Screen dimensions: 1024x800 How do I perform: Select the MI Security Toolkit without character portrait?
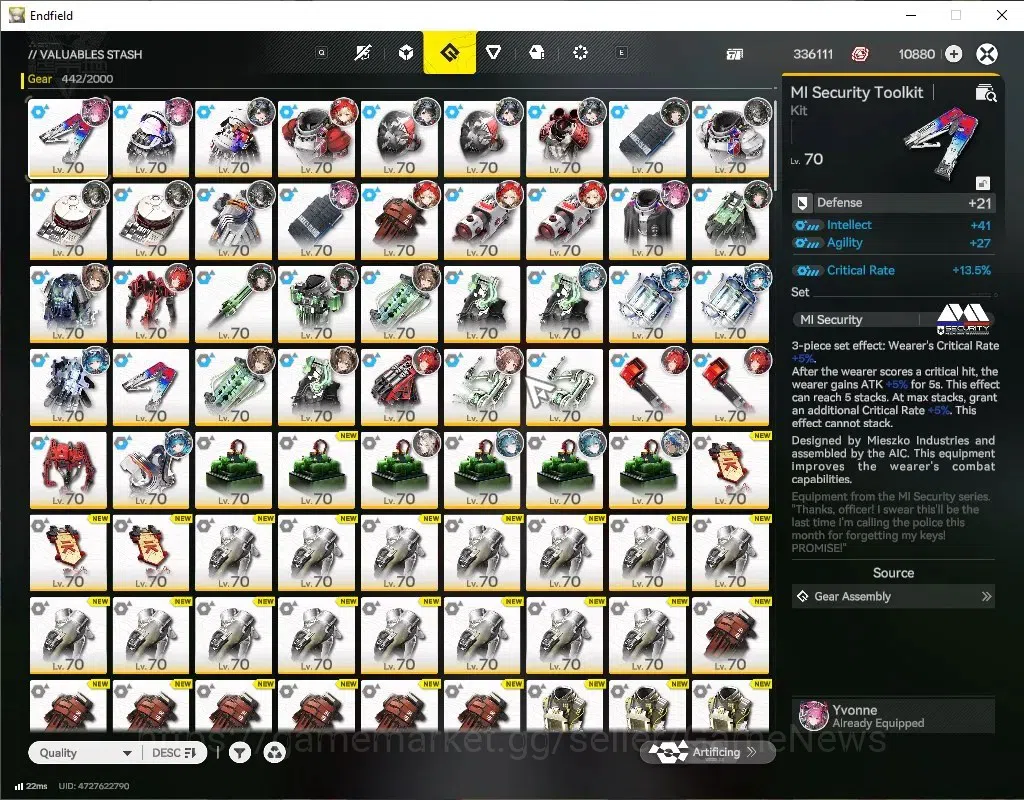tap(151, 387)
